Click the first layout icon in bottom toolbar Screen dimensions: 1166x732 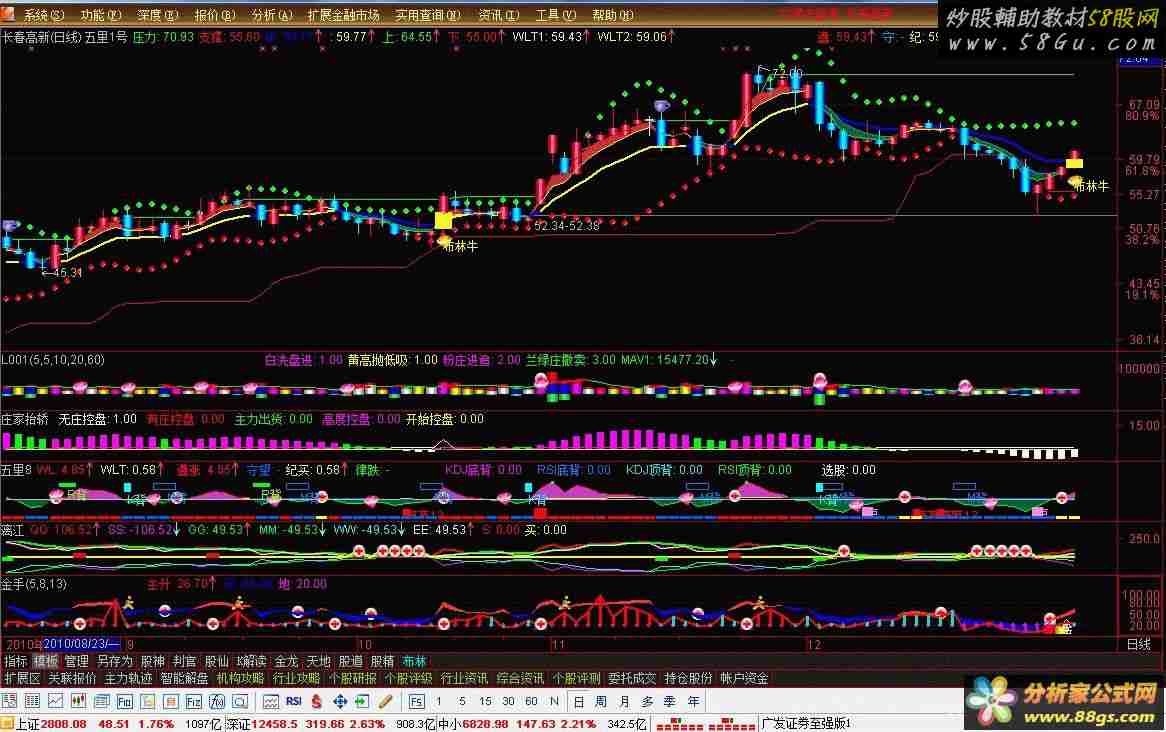[x=9, y=701]
